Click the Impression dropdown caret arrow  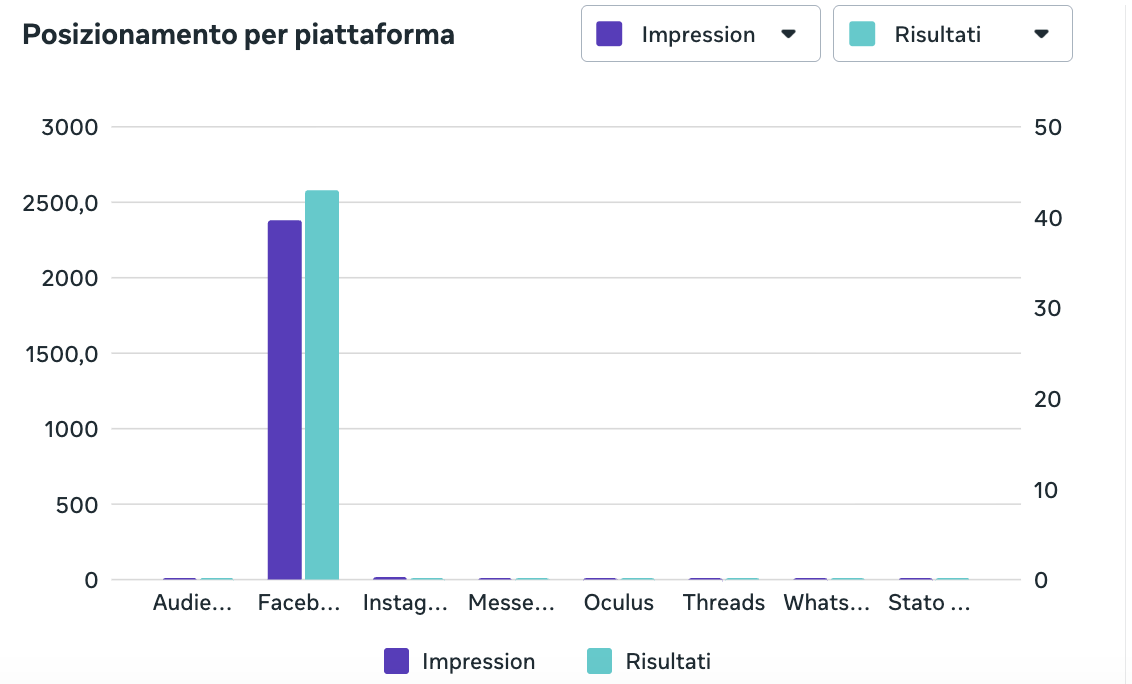point(788,34)
